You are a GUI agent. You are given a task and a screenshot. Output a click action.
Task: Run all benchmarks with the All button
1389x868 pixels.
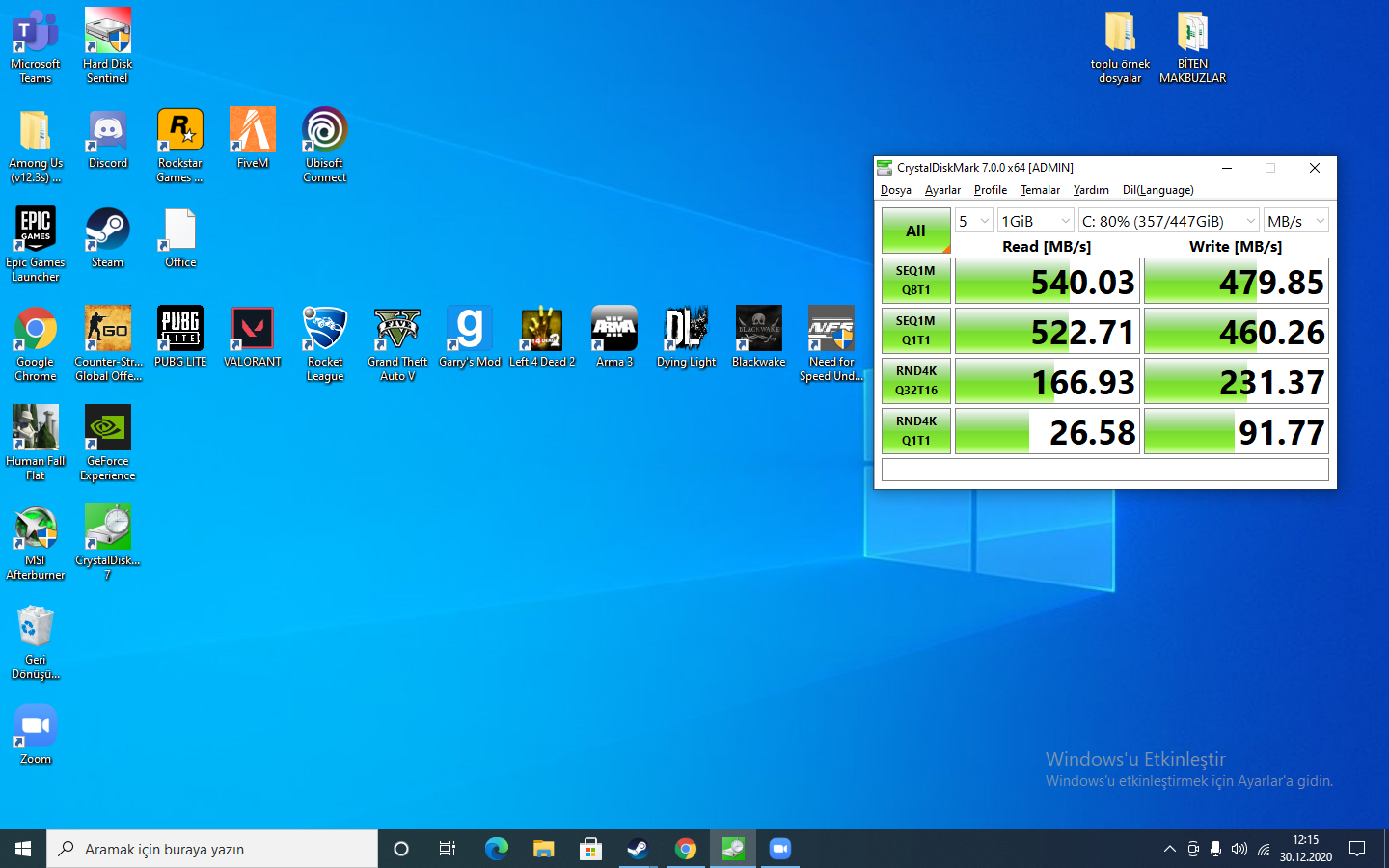(916, 231)
